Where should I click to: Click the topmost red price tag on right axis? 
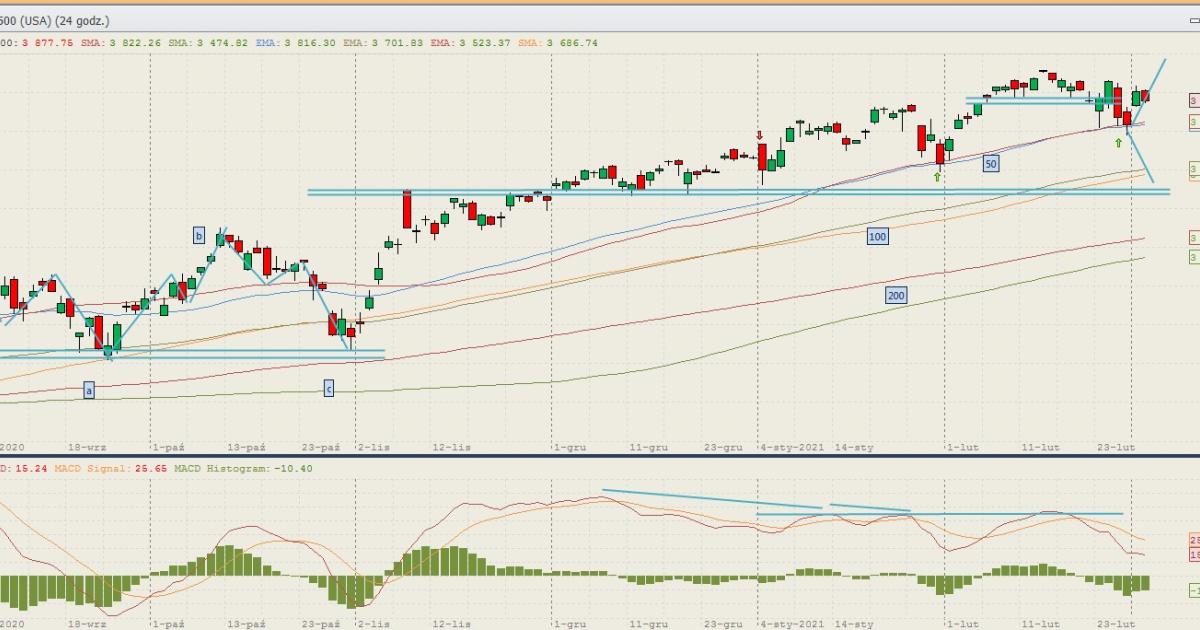click(x=1193, y=100)
